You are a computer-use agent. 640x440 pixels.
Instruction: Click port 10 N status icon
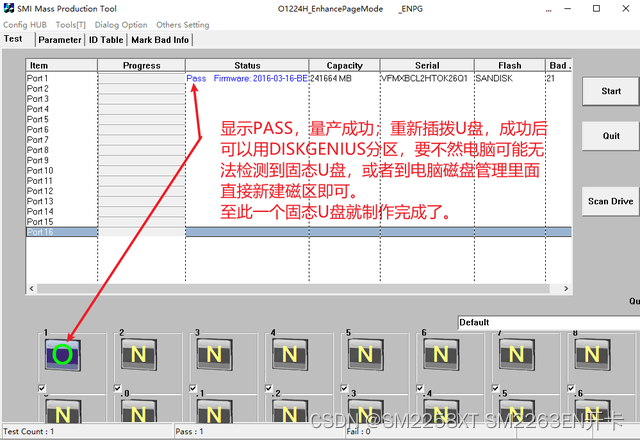pyautogui.click(x=138, y=411)
